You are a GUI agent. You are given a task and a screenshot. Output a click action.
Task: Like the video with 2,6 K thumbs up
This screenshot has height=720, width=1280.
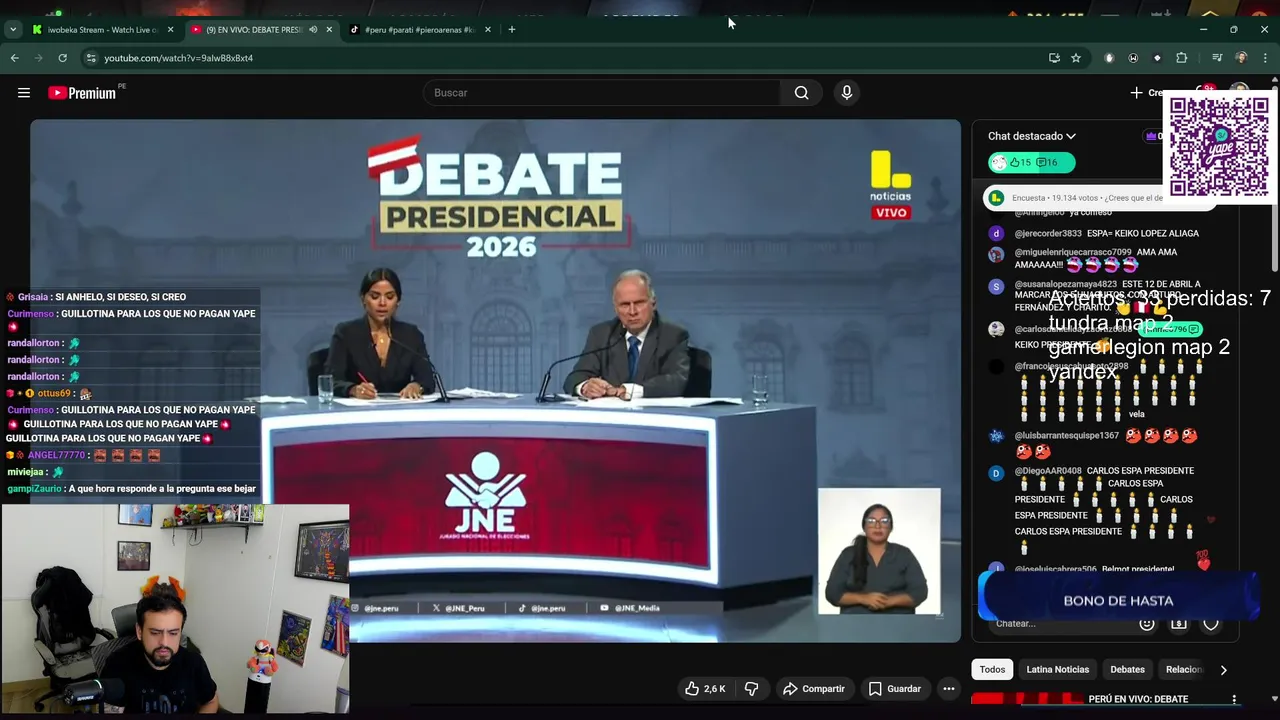[705, 689]
